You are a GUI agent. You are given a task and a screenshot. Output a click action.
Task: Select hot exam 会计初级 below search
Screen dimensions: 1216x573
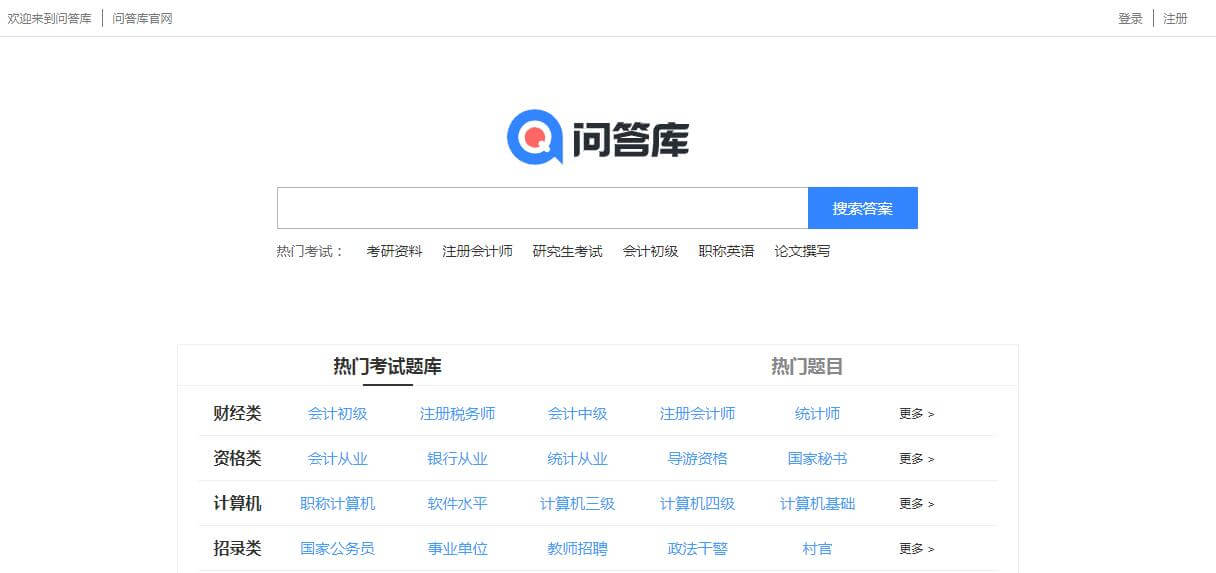pyautogui.click(x=650, y=251)
